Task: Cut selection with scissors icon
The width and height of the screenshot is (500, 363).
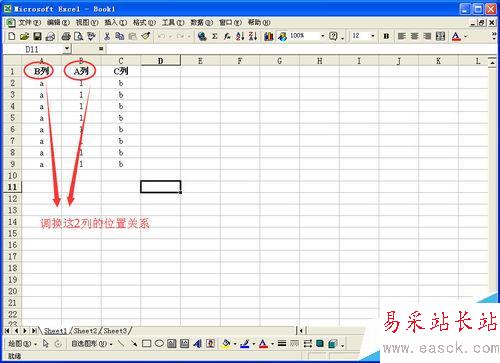Action: point(107,36)
